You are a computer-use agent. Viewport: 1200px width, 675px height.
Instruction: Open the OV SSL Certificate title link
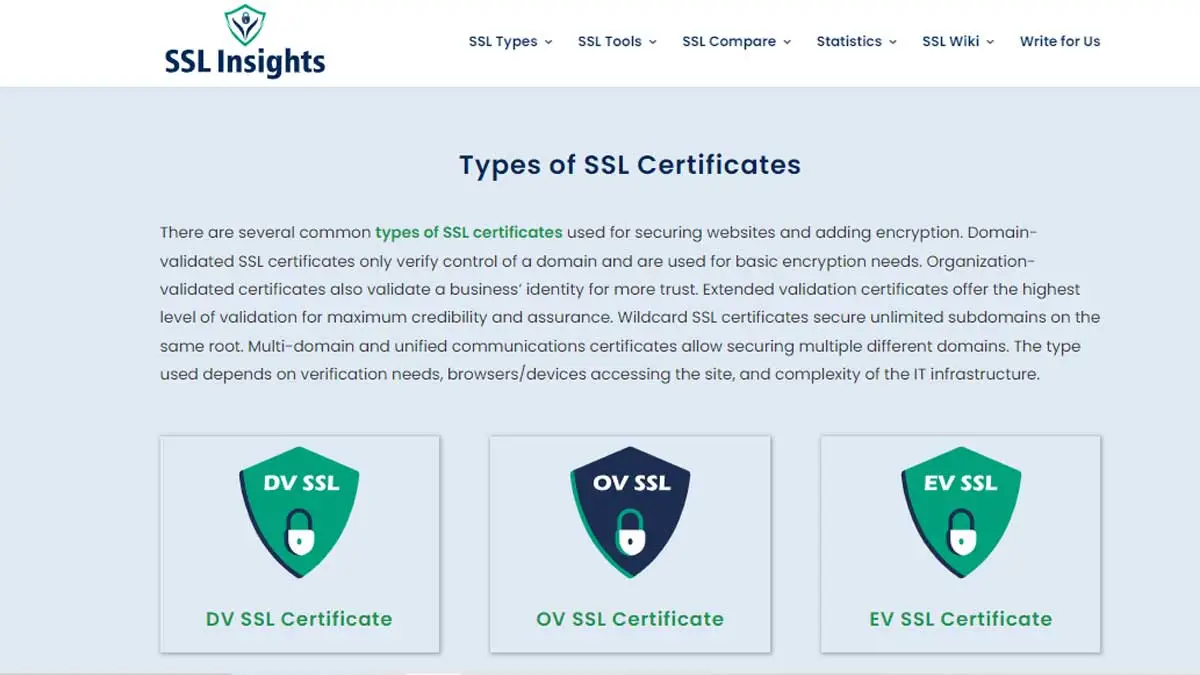[630, 619]
